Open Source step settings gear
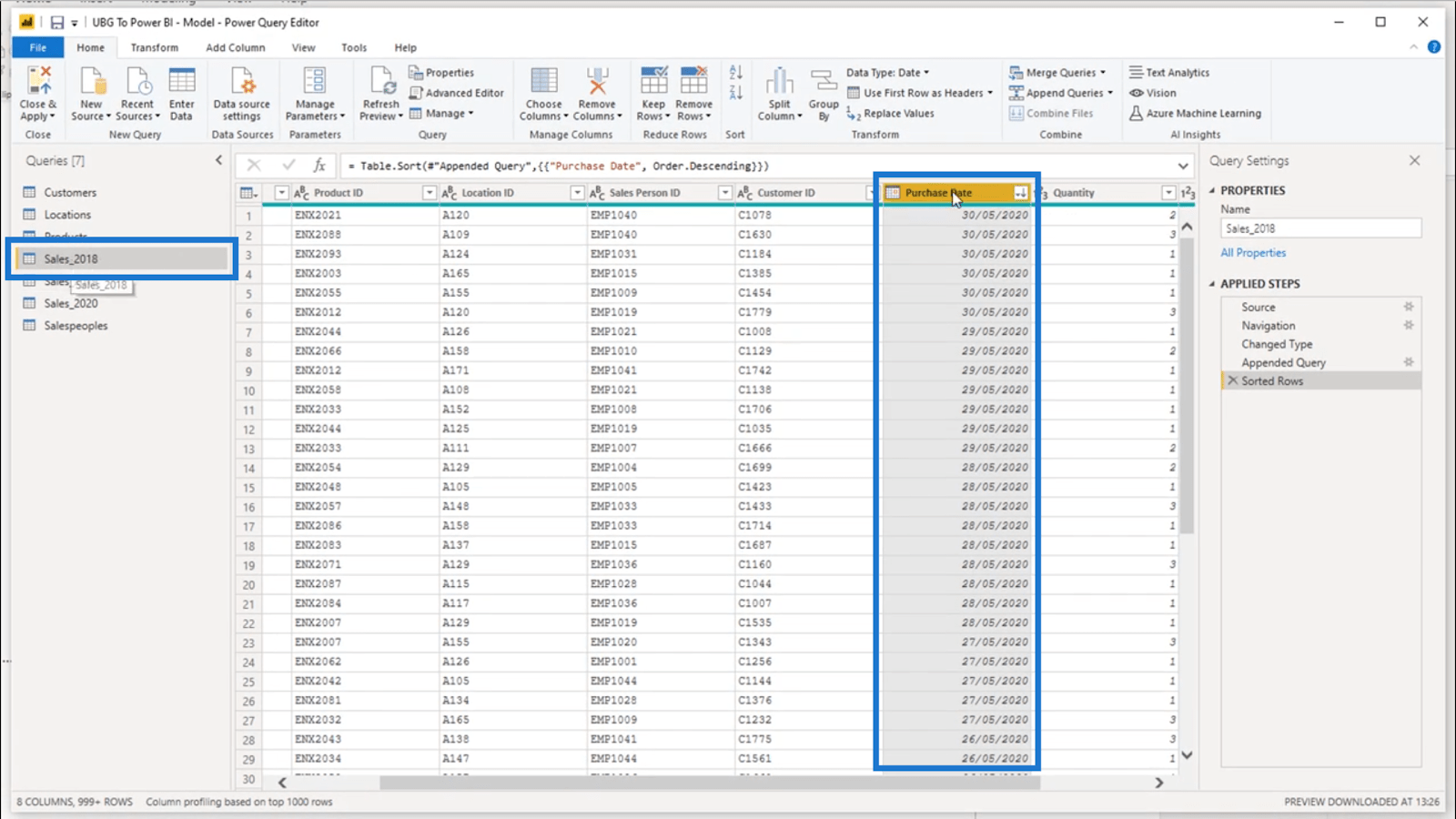Image resolution: width=1456 pixels, height=819 pixels. [1409, 307]
